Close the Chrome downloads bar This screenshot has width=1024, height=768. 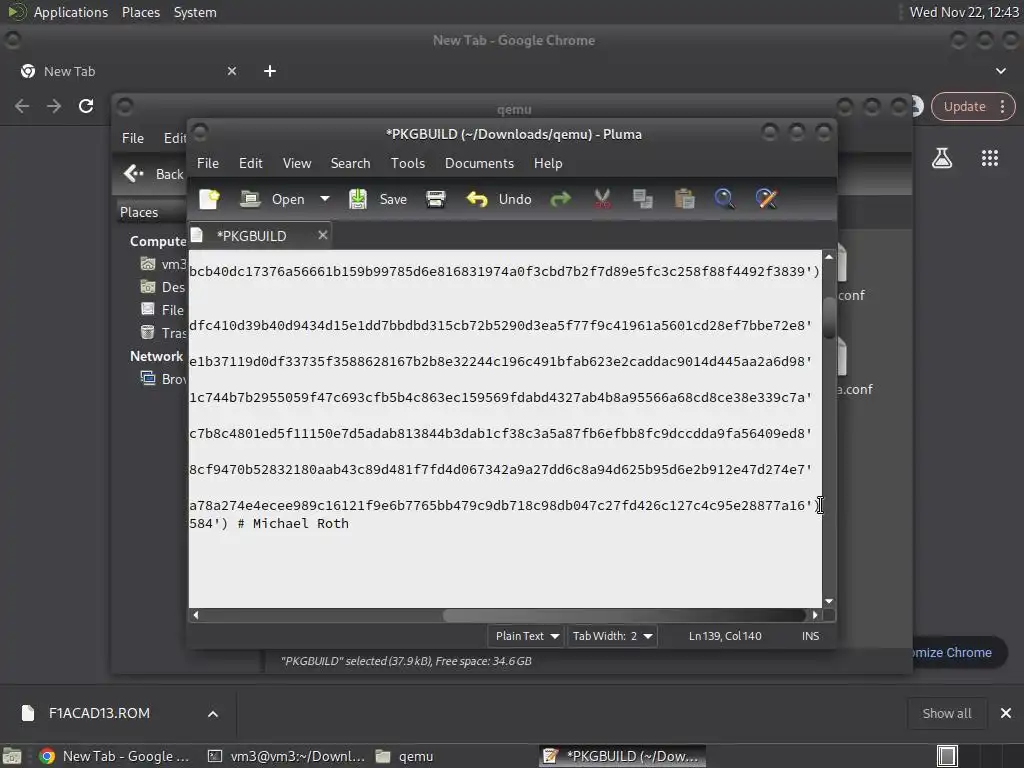pyautogui.click(x=1006, y=713)
